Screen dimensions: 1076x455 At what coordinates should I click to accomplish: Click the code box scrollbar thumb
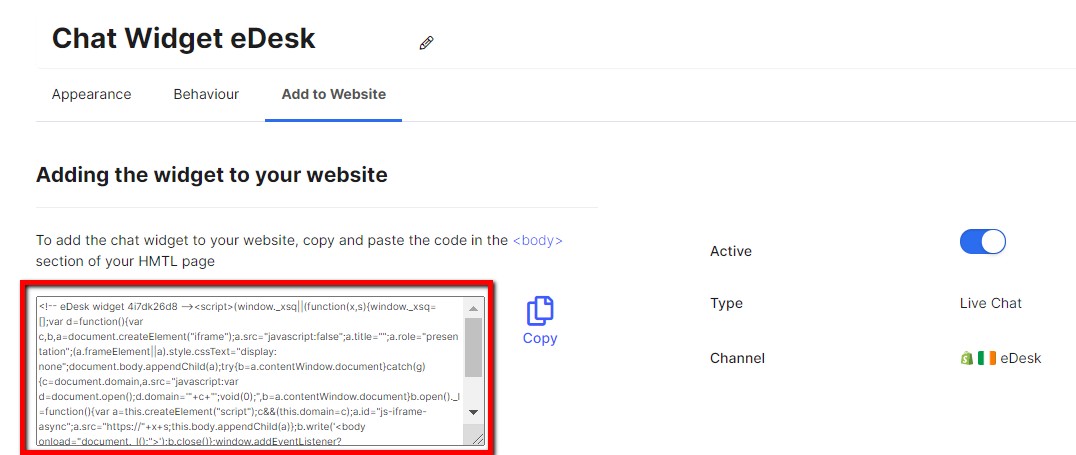473,347
